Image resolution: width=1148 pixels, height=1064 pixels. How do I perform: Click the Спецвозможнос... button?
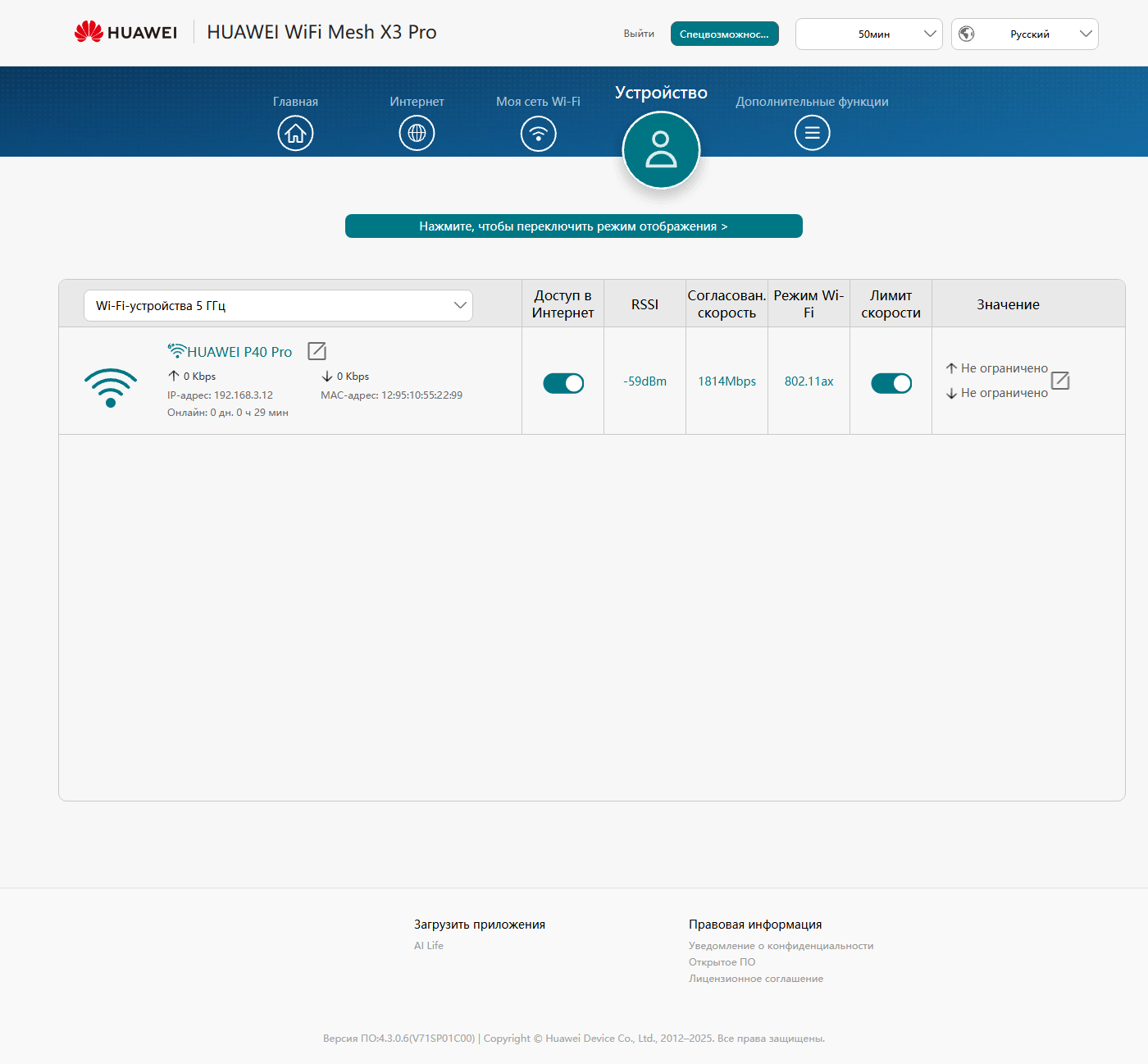click(x=725, y=34)
